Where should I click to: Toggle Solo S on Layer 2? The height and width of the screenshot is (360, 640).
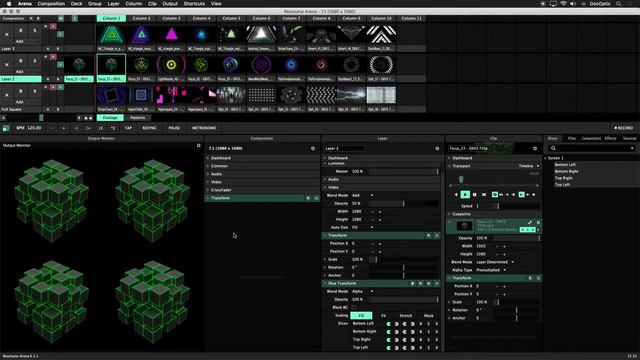(35, 61)
